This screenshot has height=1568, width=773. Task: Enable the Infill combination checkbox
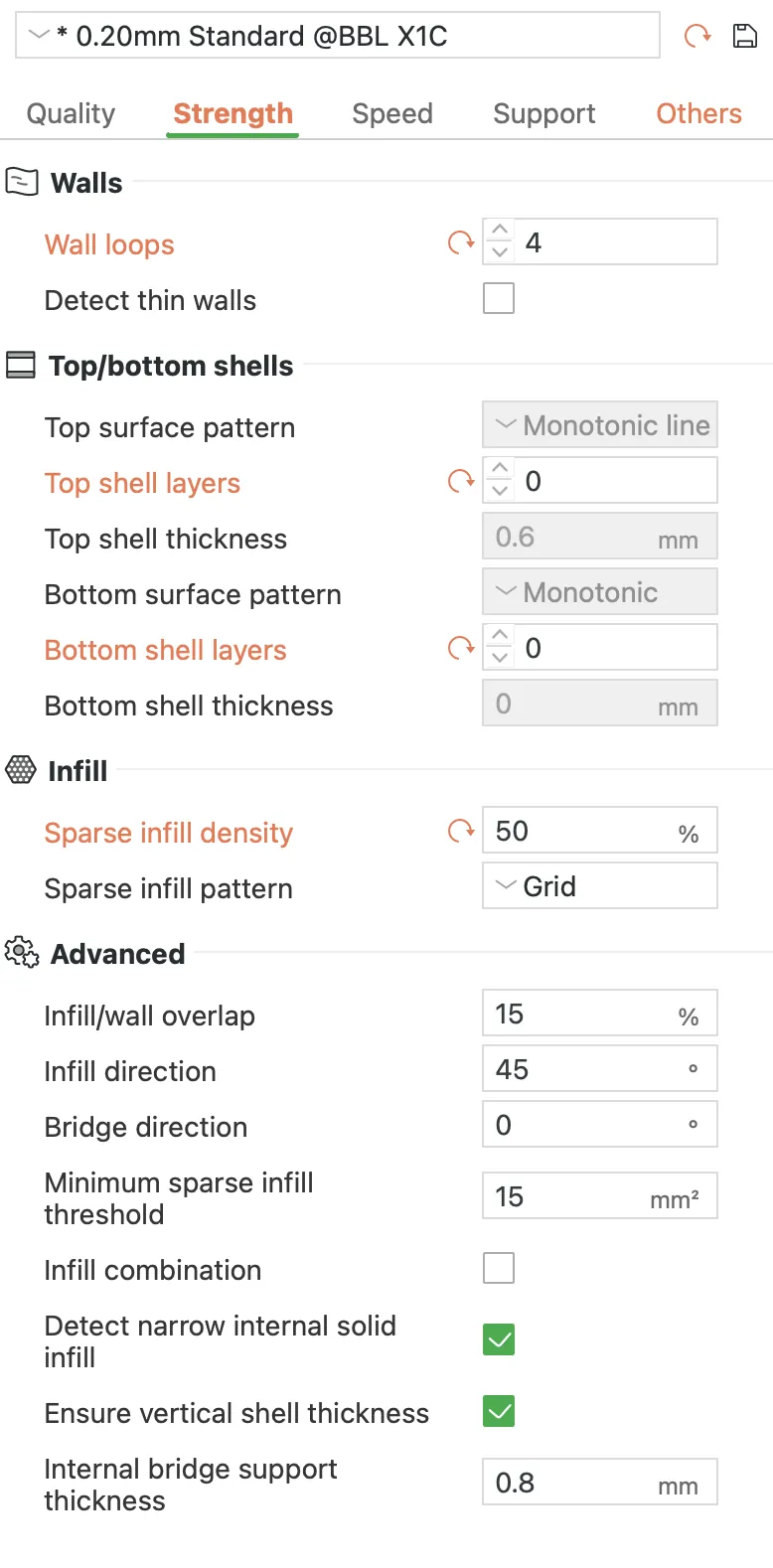499,1268
